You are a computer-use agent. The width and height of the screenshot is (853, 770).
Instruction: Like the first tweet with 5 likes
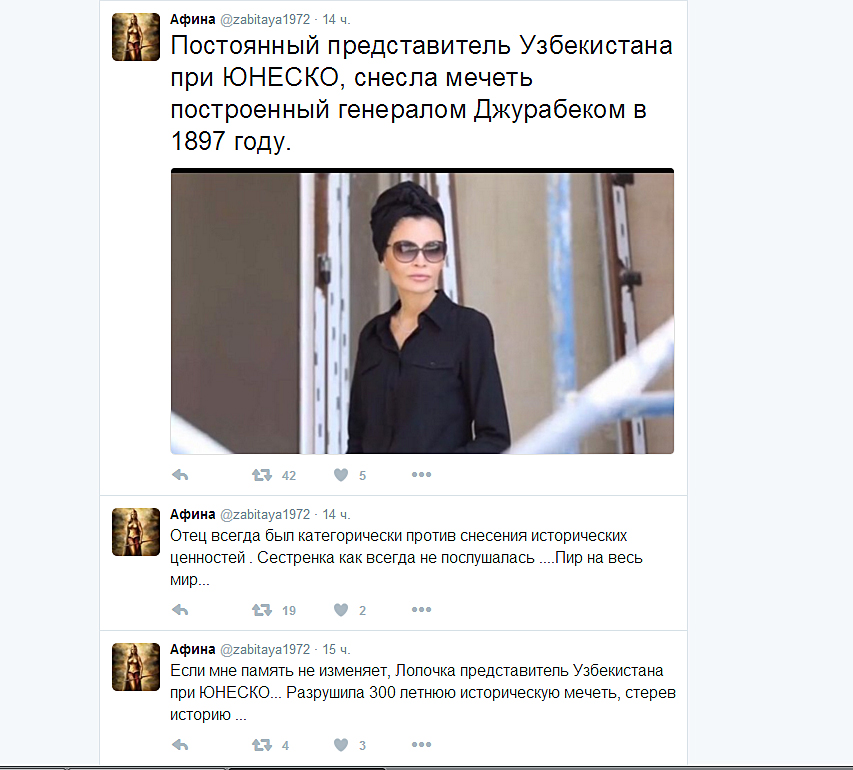341,476
